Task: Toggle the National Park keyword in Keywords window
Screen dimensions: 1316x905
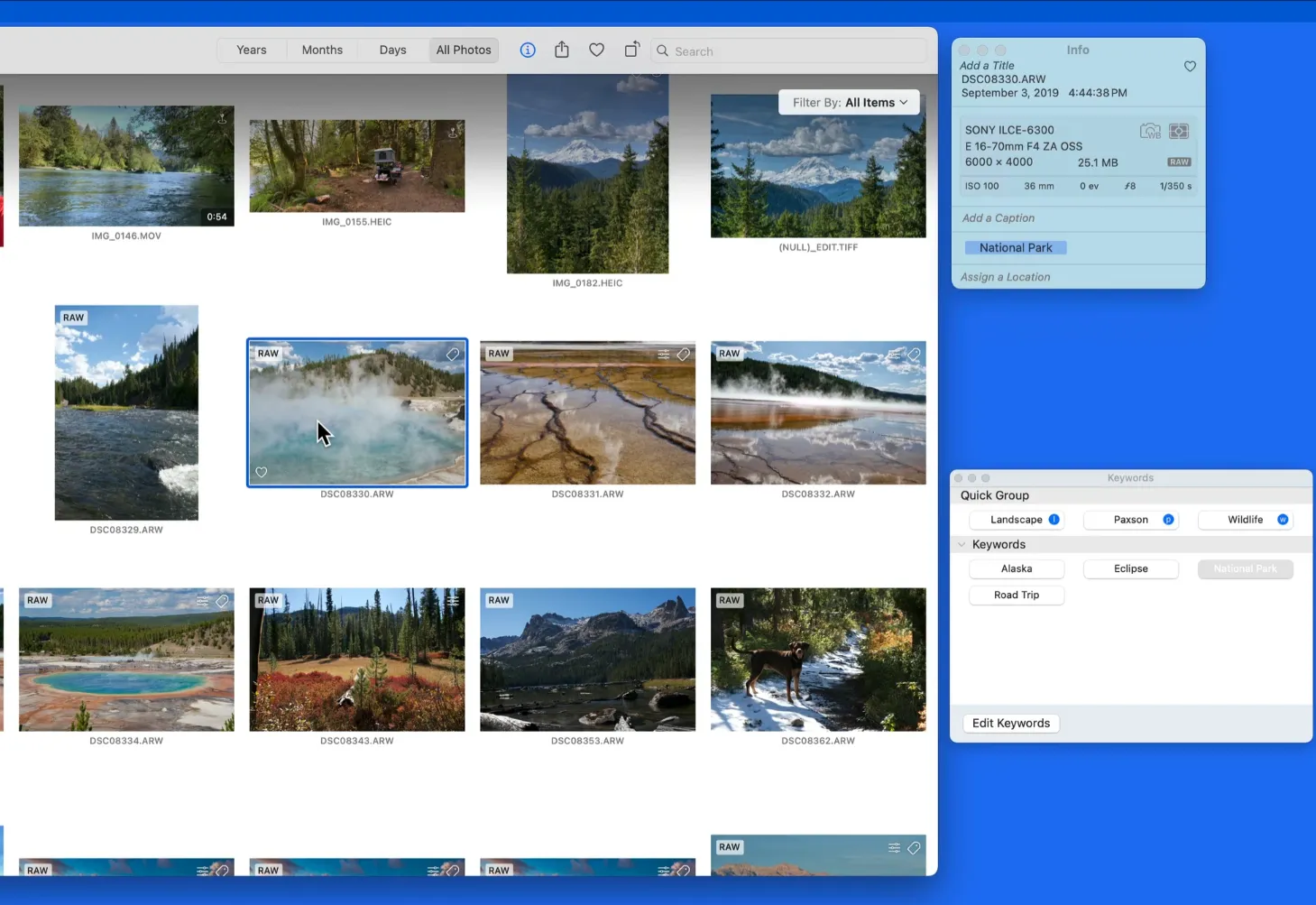Action: coord(1246,569)
